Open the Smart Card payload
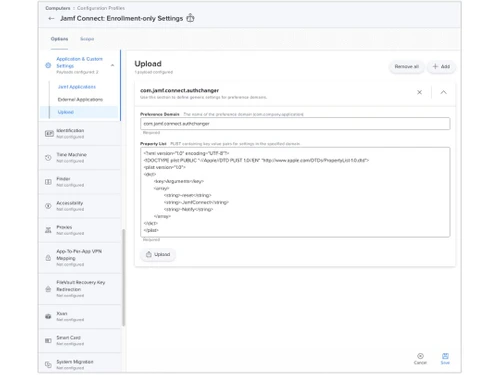The height and width of the screenshot is (375, 500). coord(80,340)
